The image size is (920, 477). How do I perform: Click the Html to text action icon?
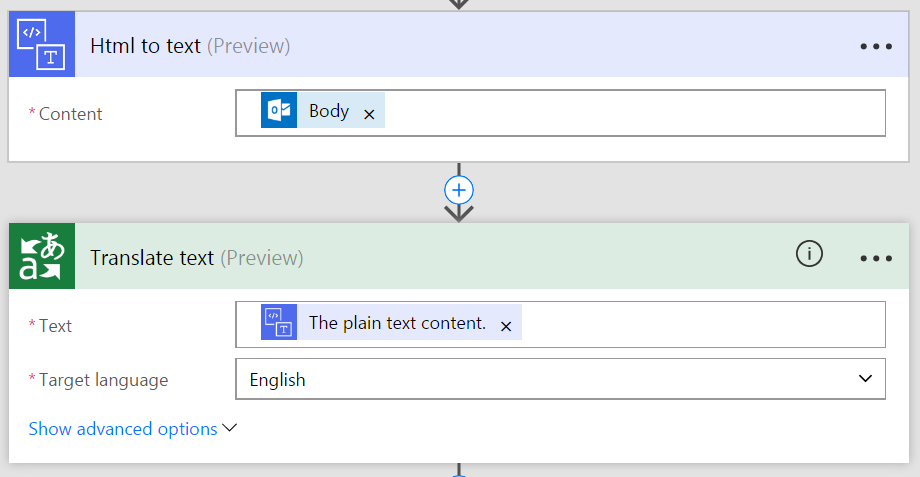pyautogui.click(x=42, y=45)
